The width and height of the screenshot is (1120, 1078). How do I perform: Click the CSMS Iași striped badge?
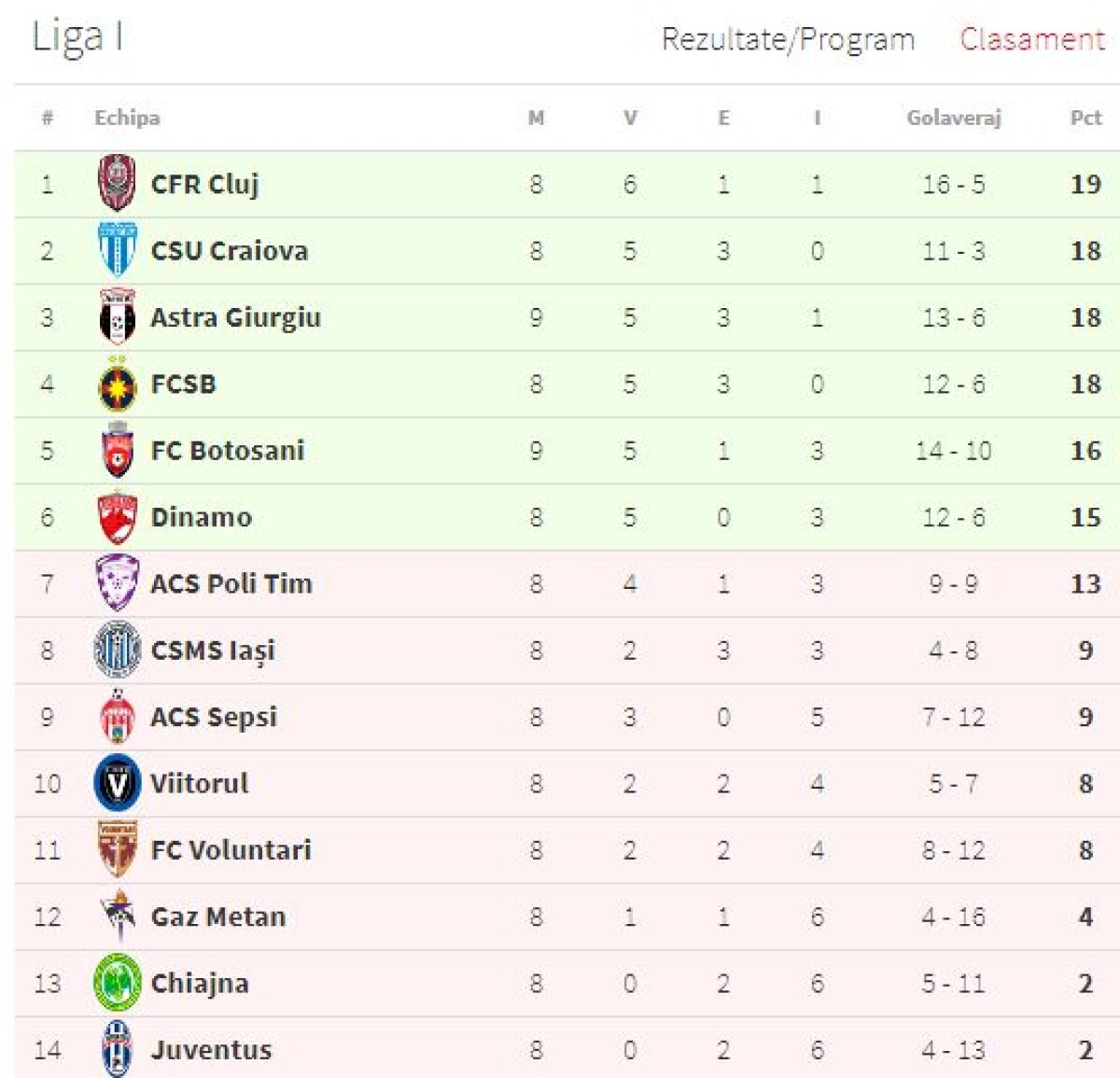117,650
